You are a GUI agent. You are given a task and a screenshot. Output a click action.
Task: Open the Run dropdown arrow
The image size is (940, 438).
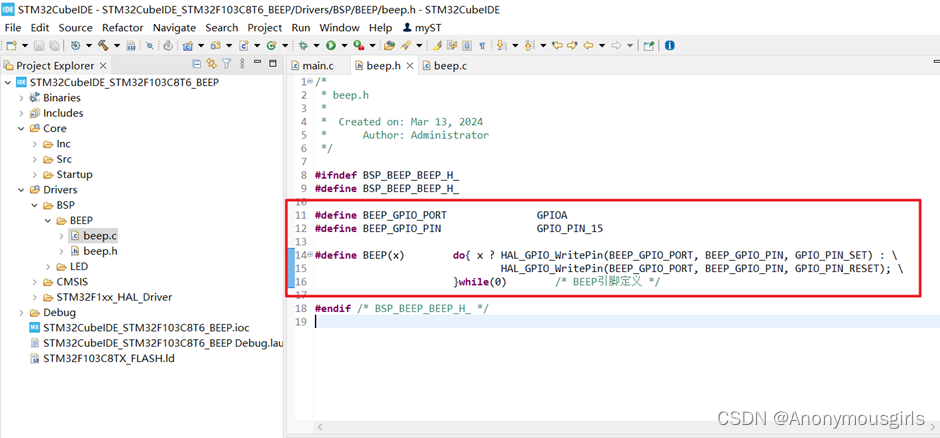click(344, 46)
